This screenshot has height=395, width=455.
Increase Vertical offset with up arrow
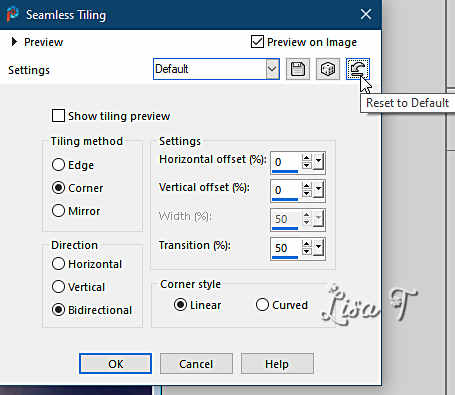307,186
